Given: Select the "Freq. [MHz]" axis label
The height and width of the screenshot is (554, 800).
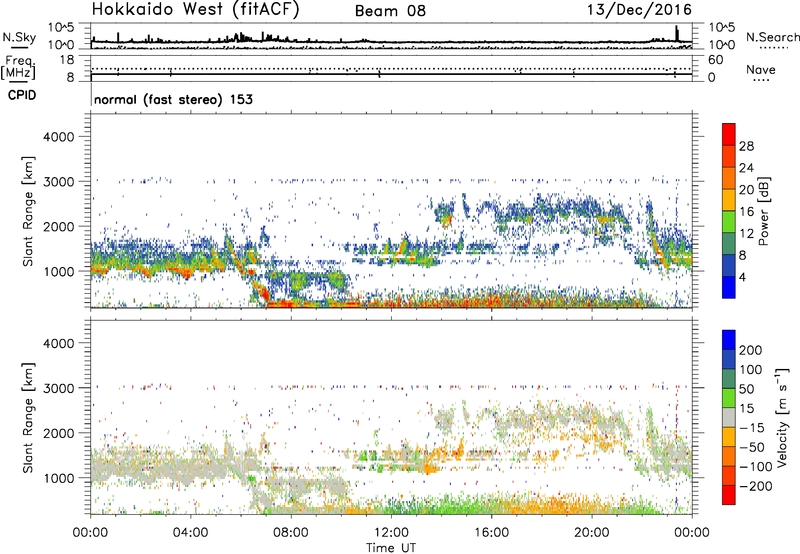Looking at the screenshot, I should tap(18, 67).
